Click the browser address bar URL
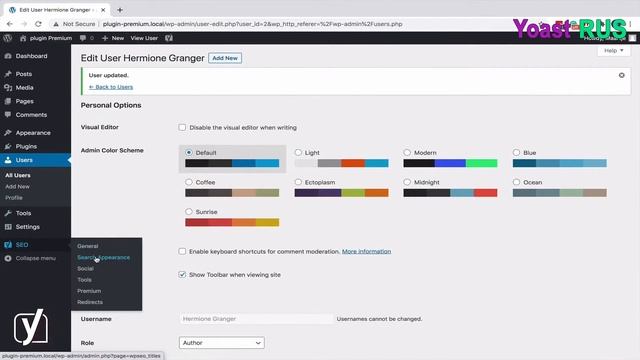 point(252,24)
